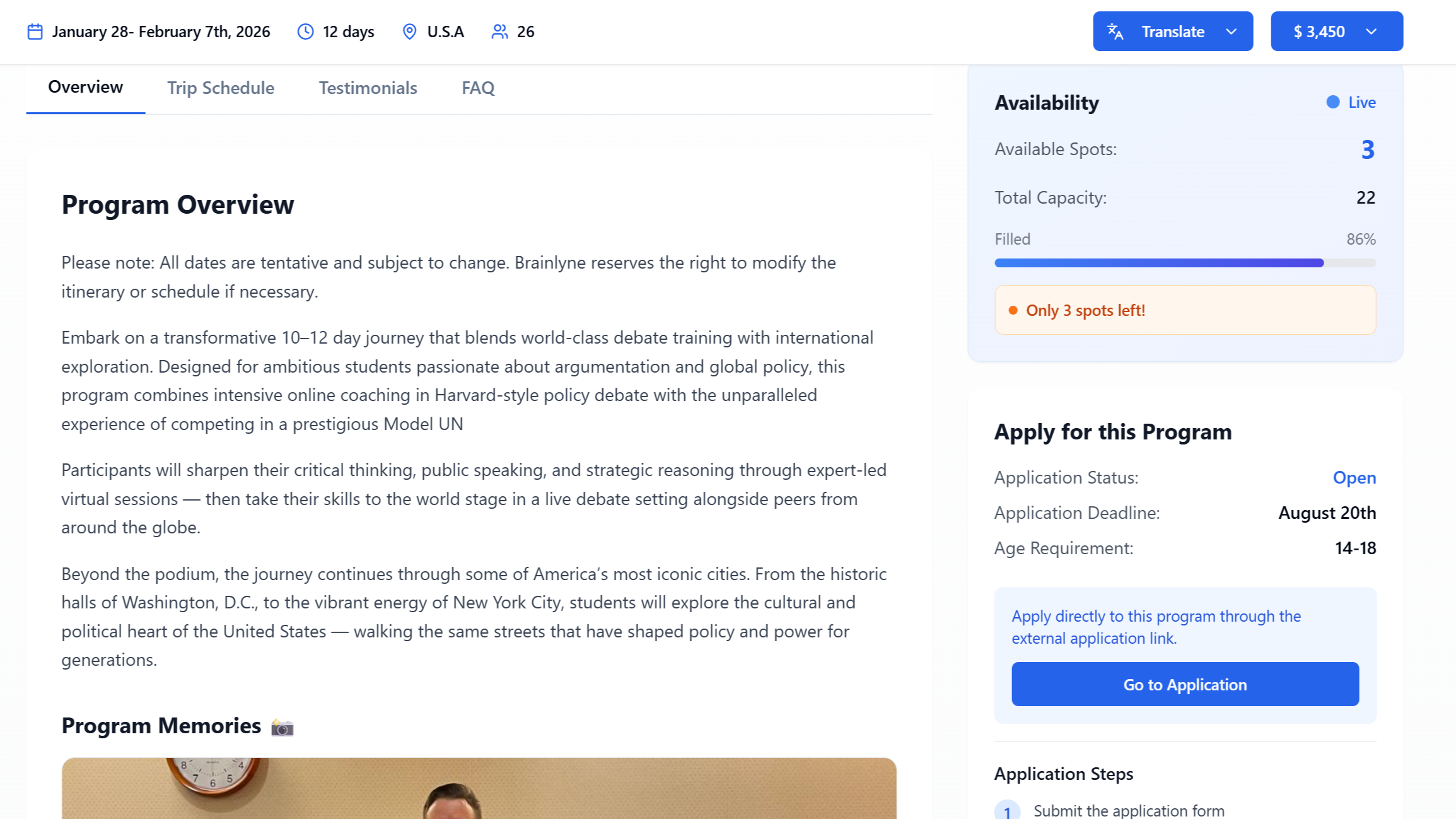
Task: Click the camera icon beside Program Memories
Action: click(282, 727)
